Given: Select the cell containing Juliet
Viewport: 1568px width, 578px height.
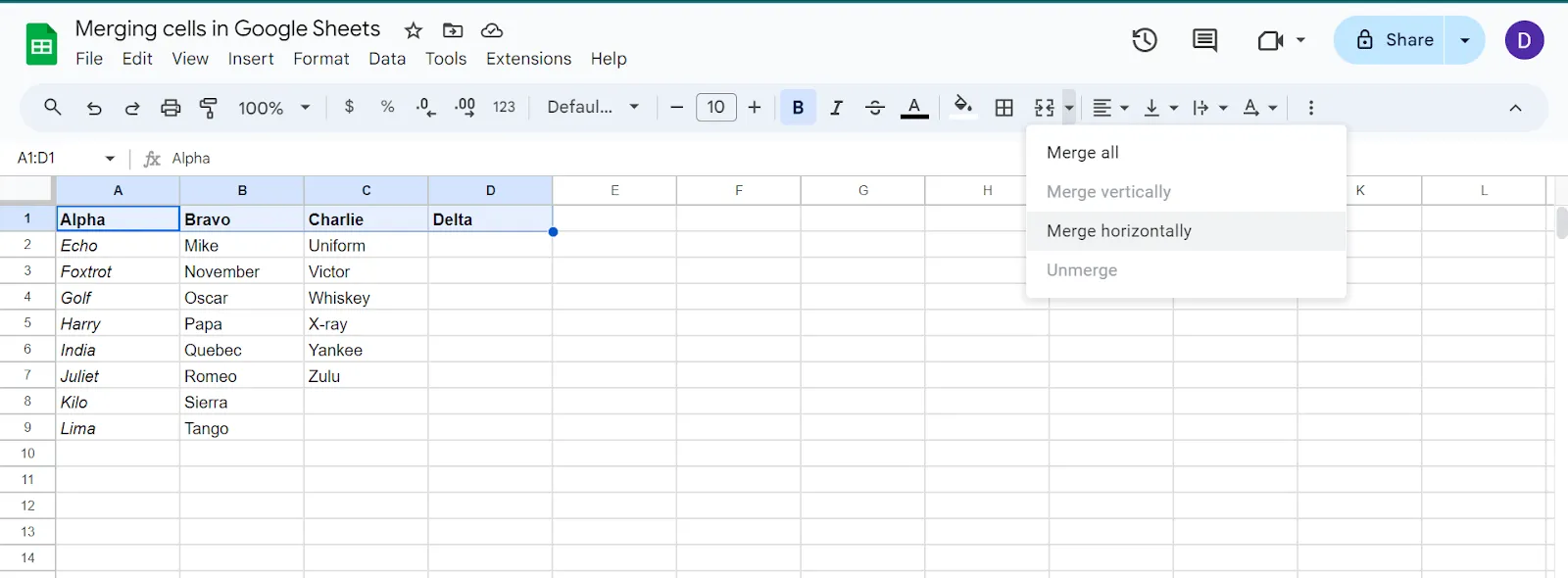Looking at the screenshot, I should point(118,376).
